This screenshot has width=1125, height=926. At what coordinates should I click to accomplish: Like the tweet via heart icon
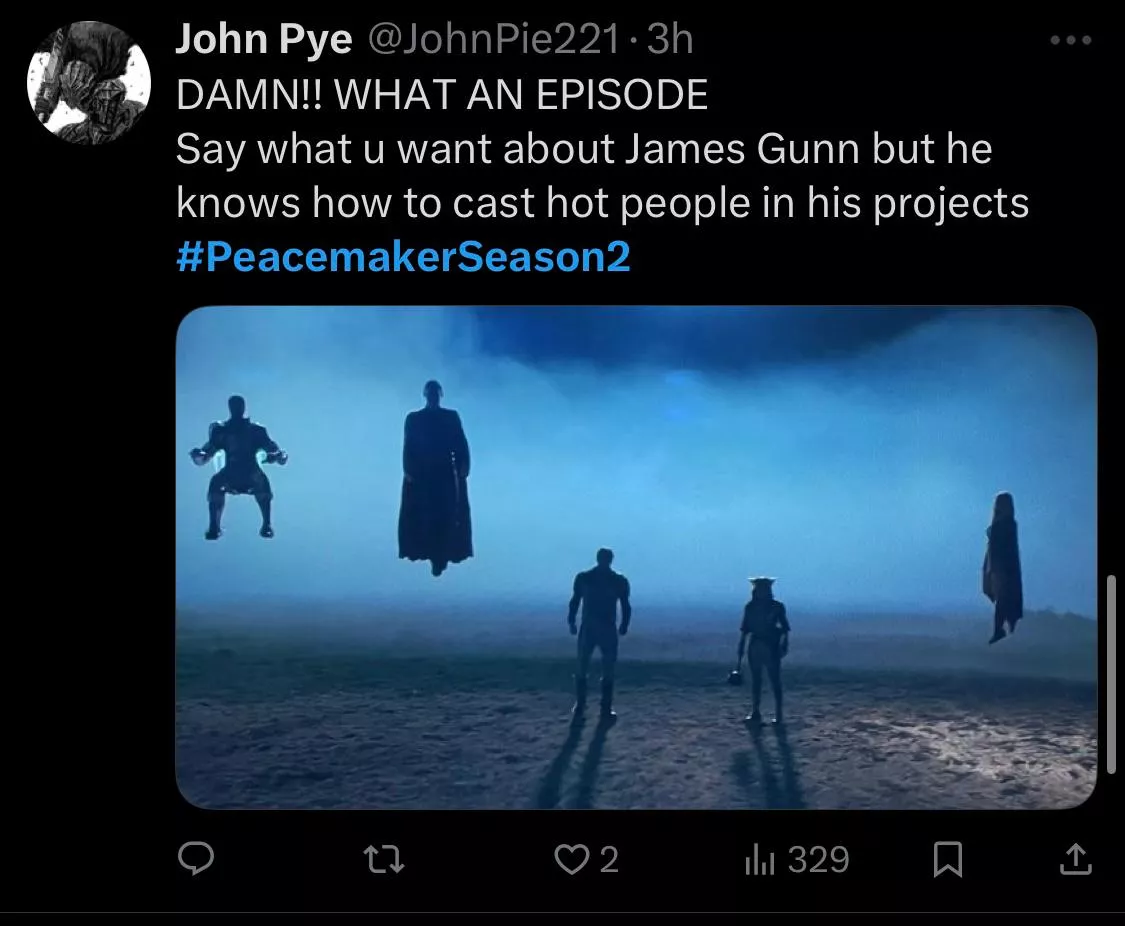click(x=571, y=859)
